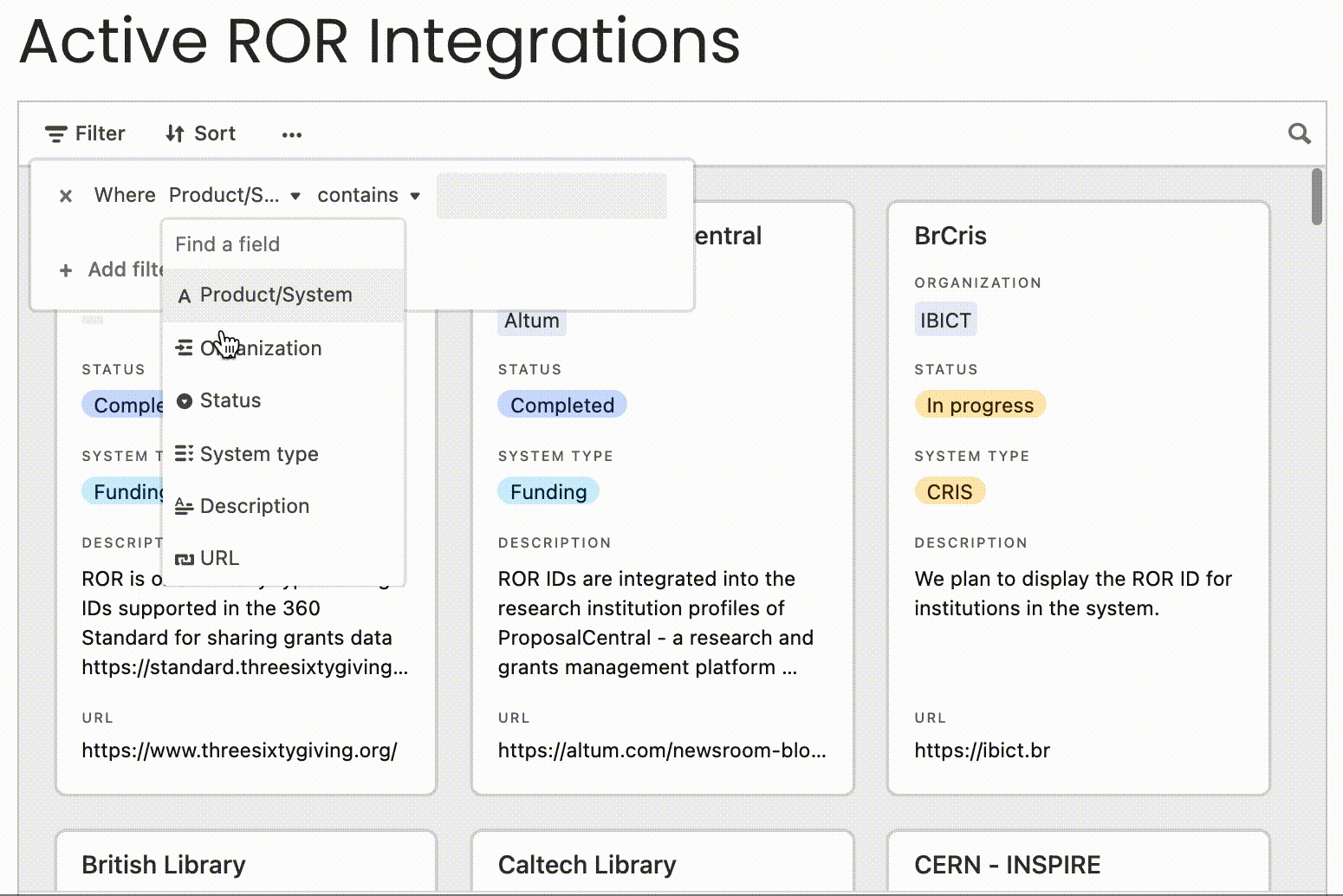The height and width of the screenshot is (896, 1343).
Task: Choose Organization from field list
Action: pos(261,348)
